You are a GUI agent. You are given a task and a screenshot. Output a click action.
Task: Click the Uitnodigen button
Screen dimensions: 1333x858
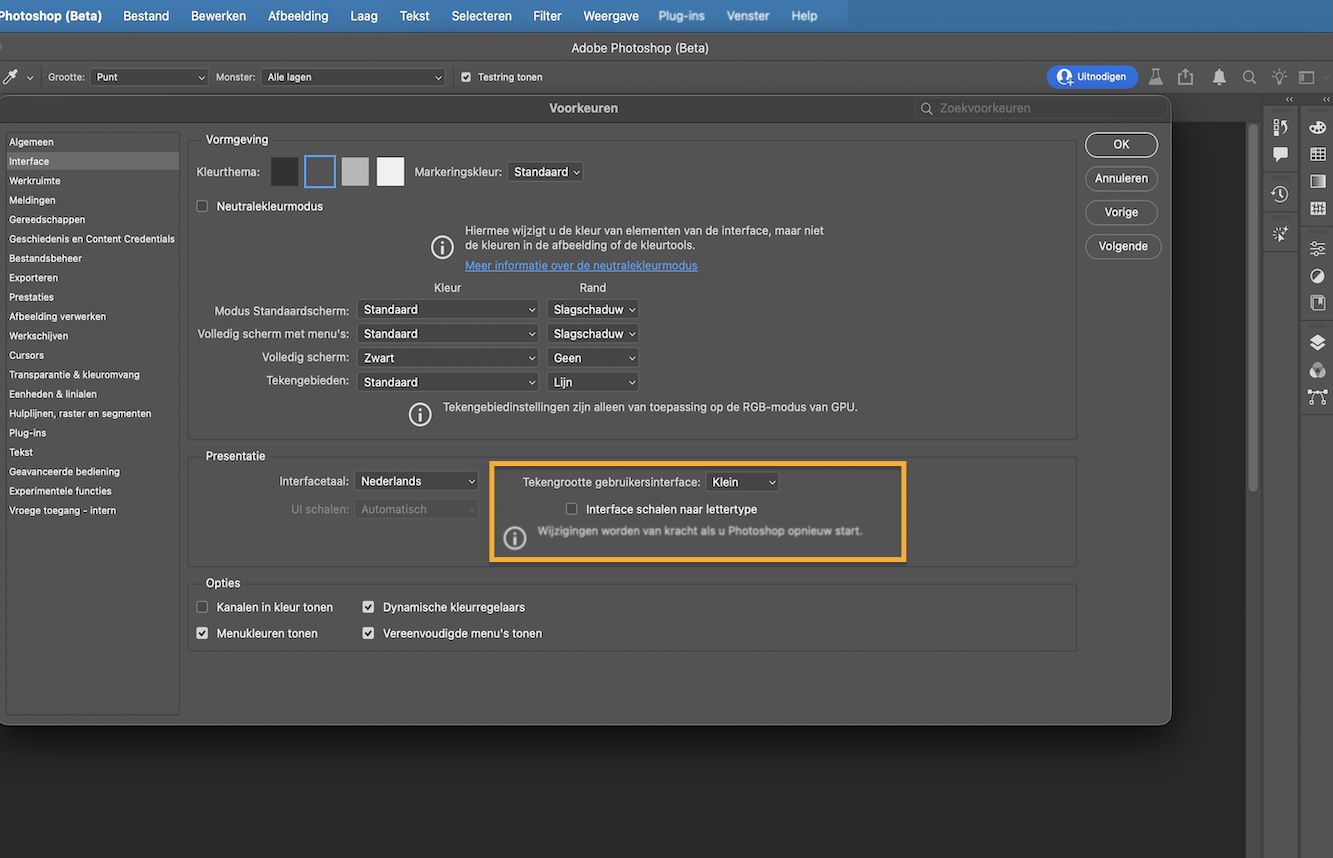tap(1092, 76)
